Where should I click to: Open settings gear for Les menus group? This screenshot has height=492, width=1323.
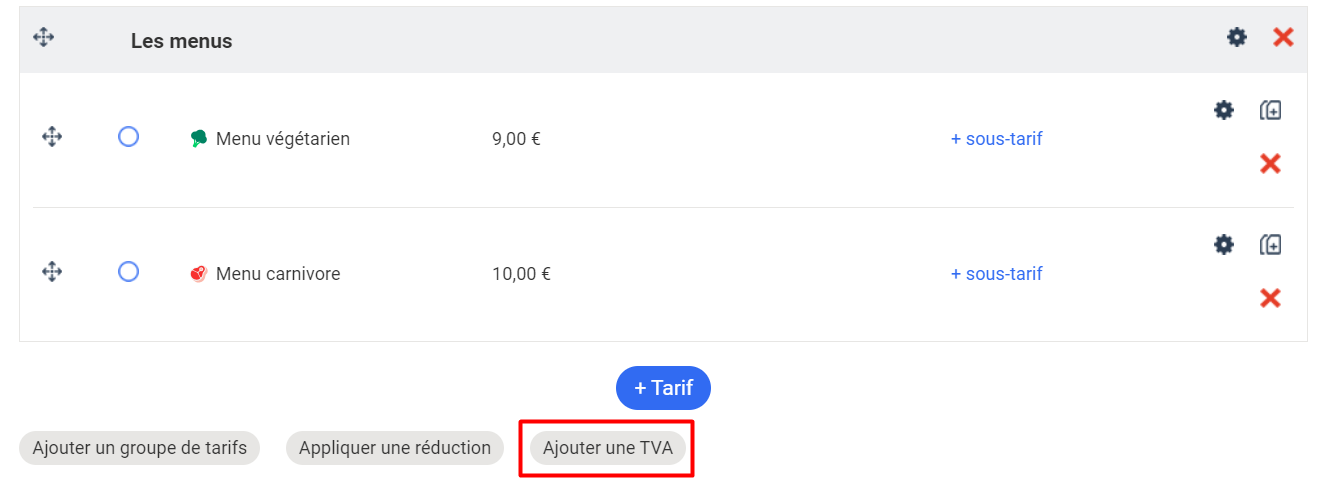(1237, 37)
